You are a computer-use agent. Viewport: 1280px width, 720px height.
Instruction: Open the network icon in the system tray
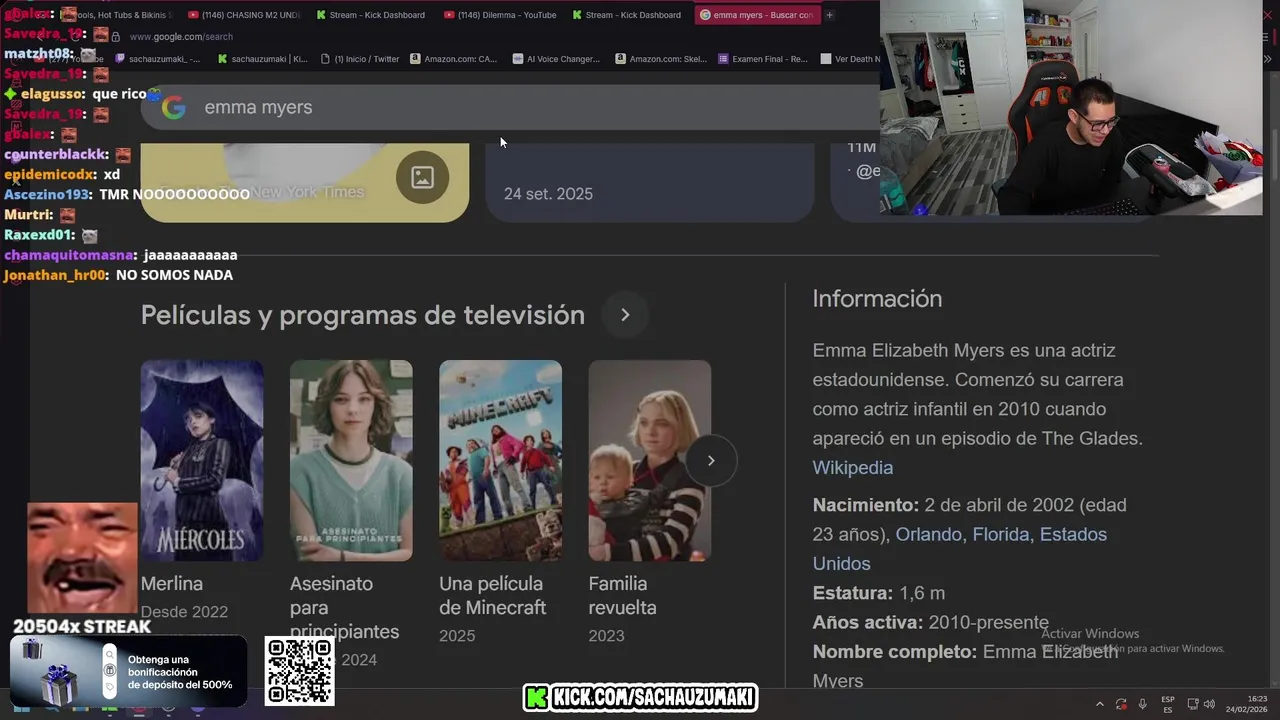1192,704
